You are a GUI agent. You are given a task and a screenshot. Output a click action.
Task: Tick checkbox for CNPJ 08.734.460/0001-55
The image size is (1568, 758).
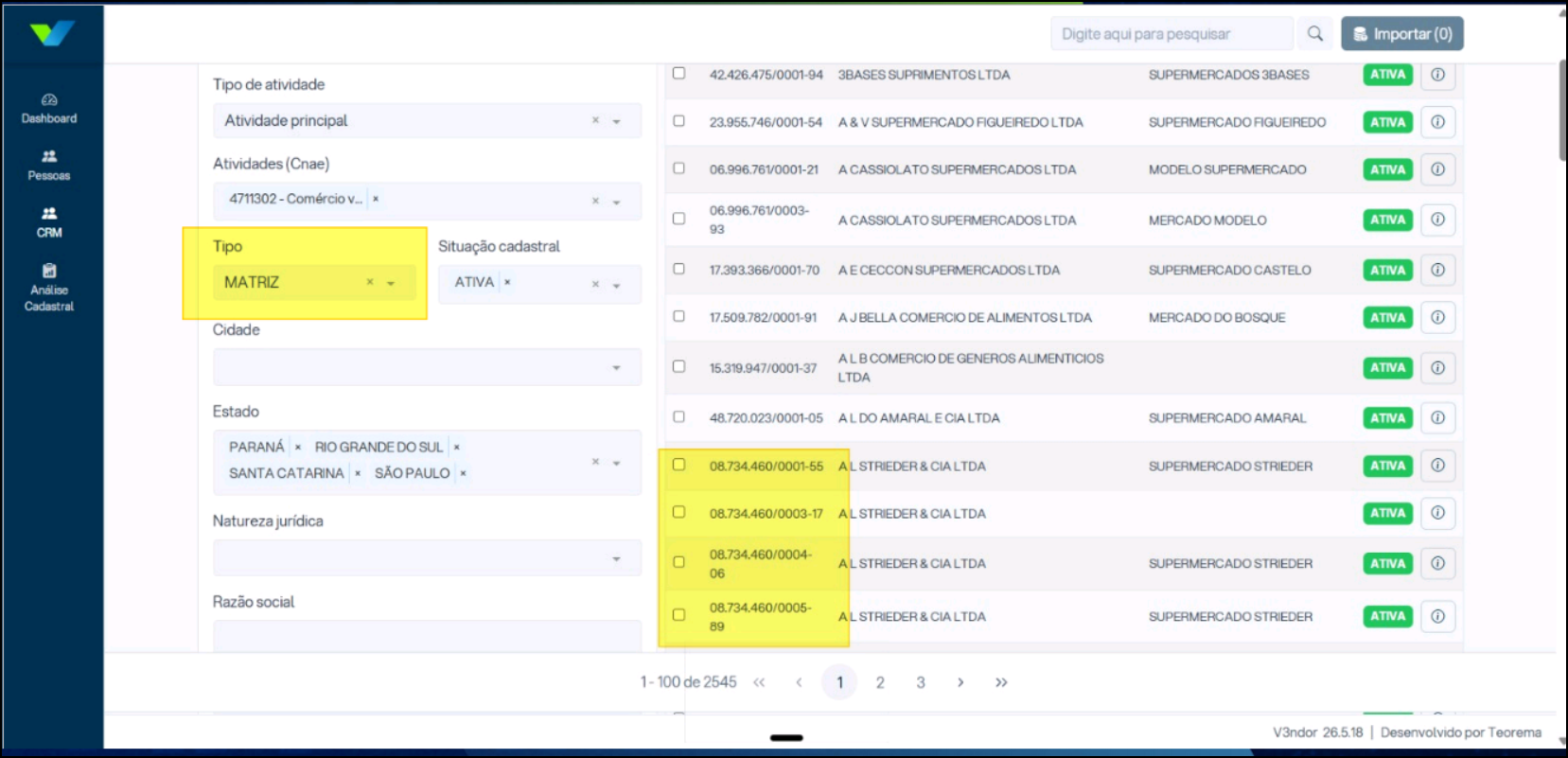(678, 465)
